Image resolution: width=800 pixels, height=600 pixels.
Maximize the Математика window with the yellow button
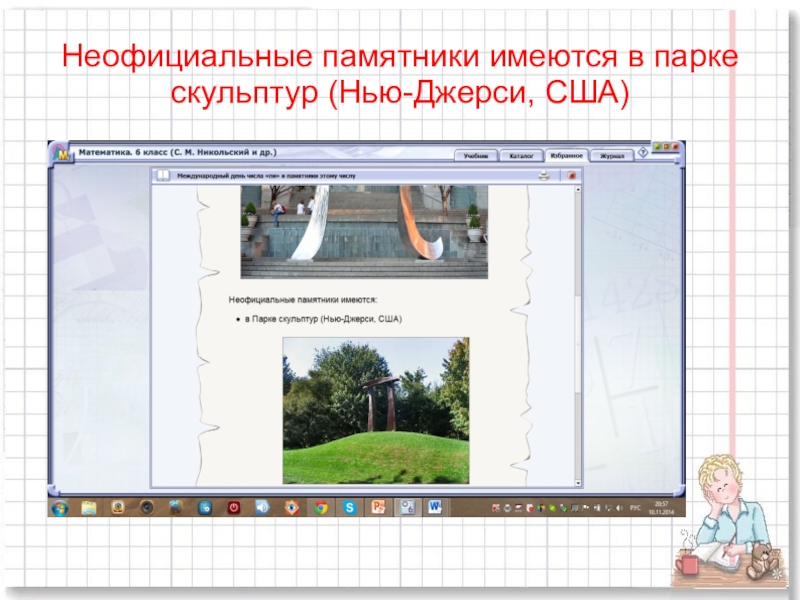(x=666, y=146)
